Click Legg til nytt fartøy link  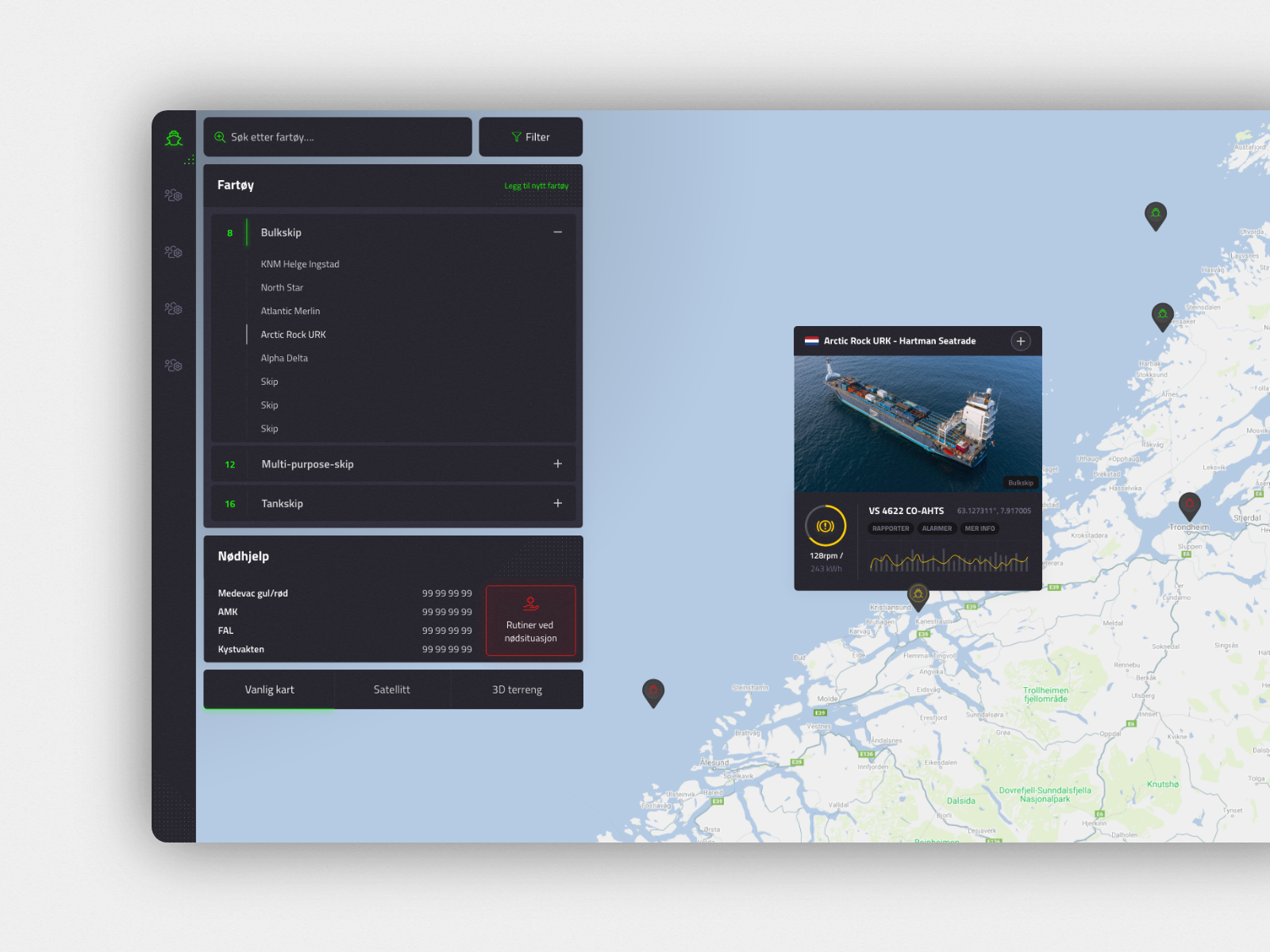[537, 186]
